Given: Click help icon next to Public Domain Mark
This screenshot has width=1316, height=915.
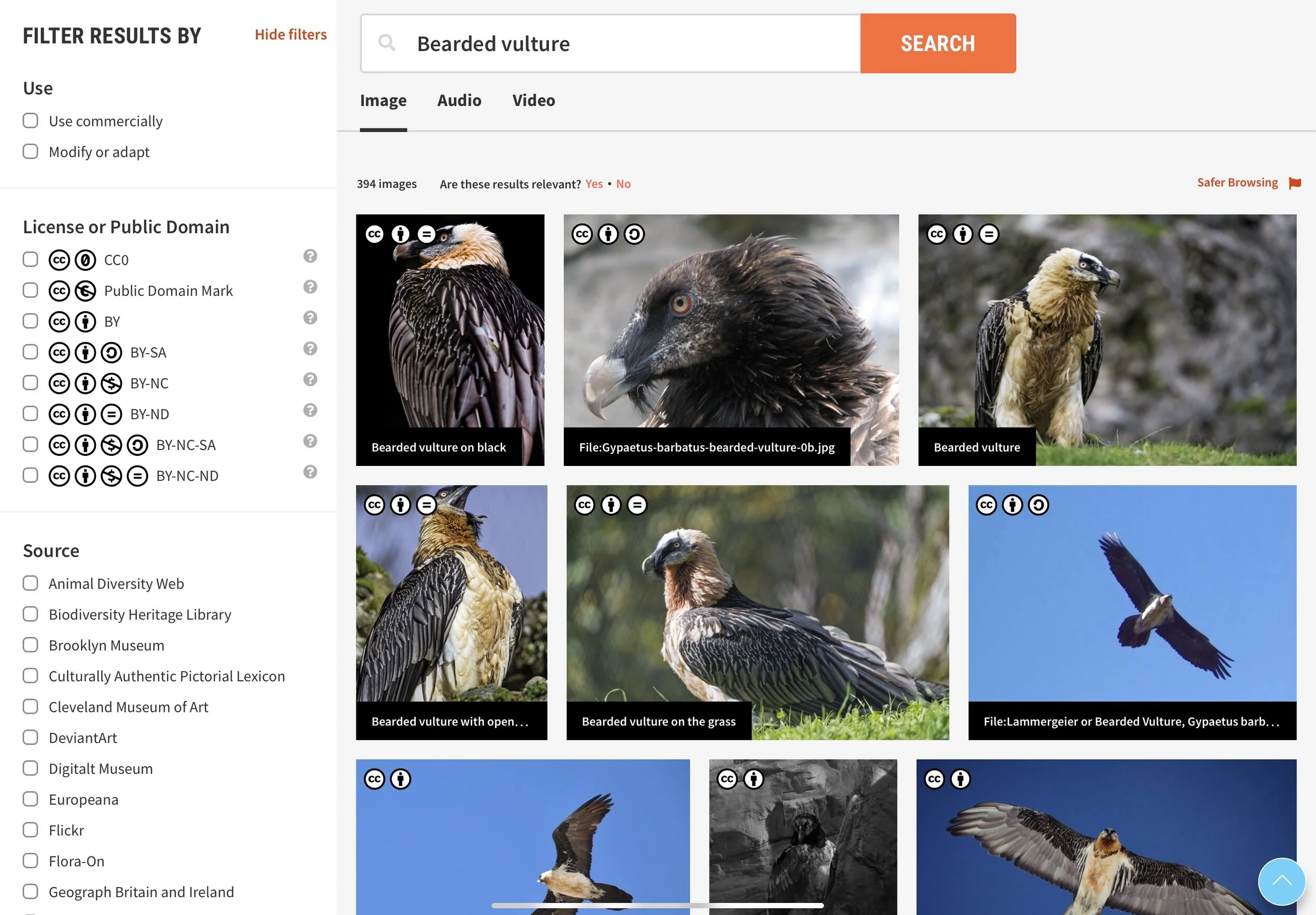Looking at the screenshot, I should point(310,287).
